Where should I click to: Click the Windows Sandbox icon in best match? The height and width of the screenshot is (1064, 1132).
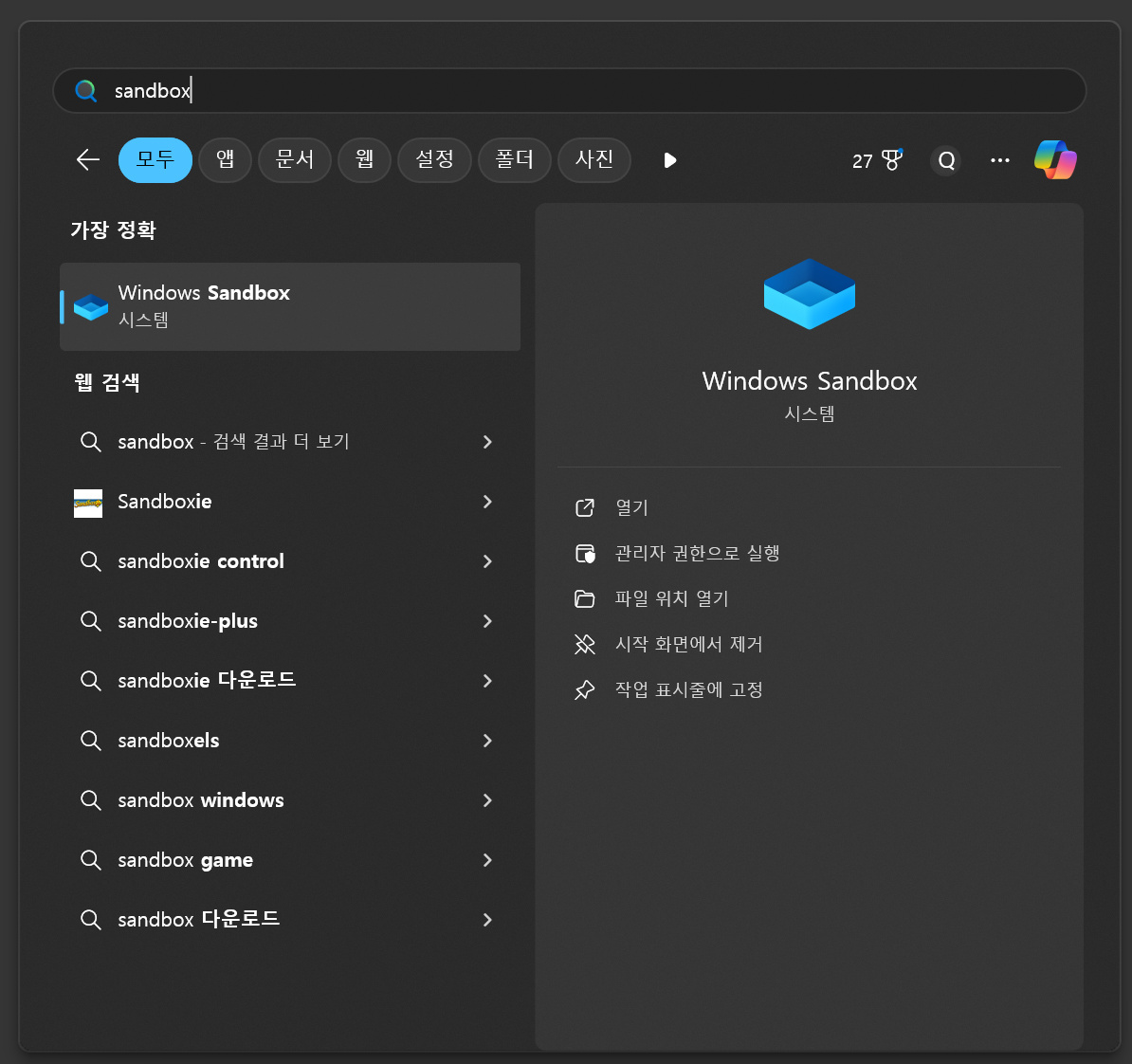91,307
